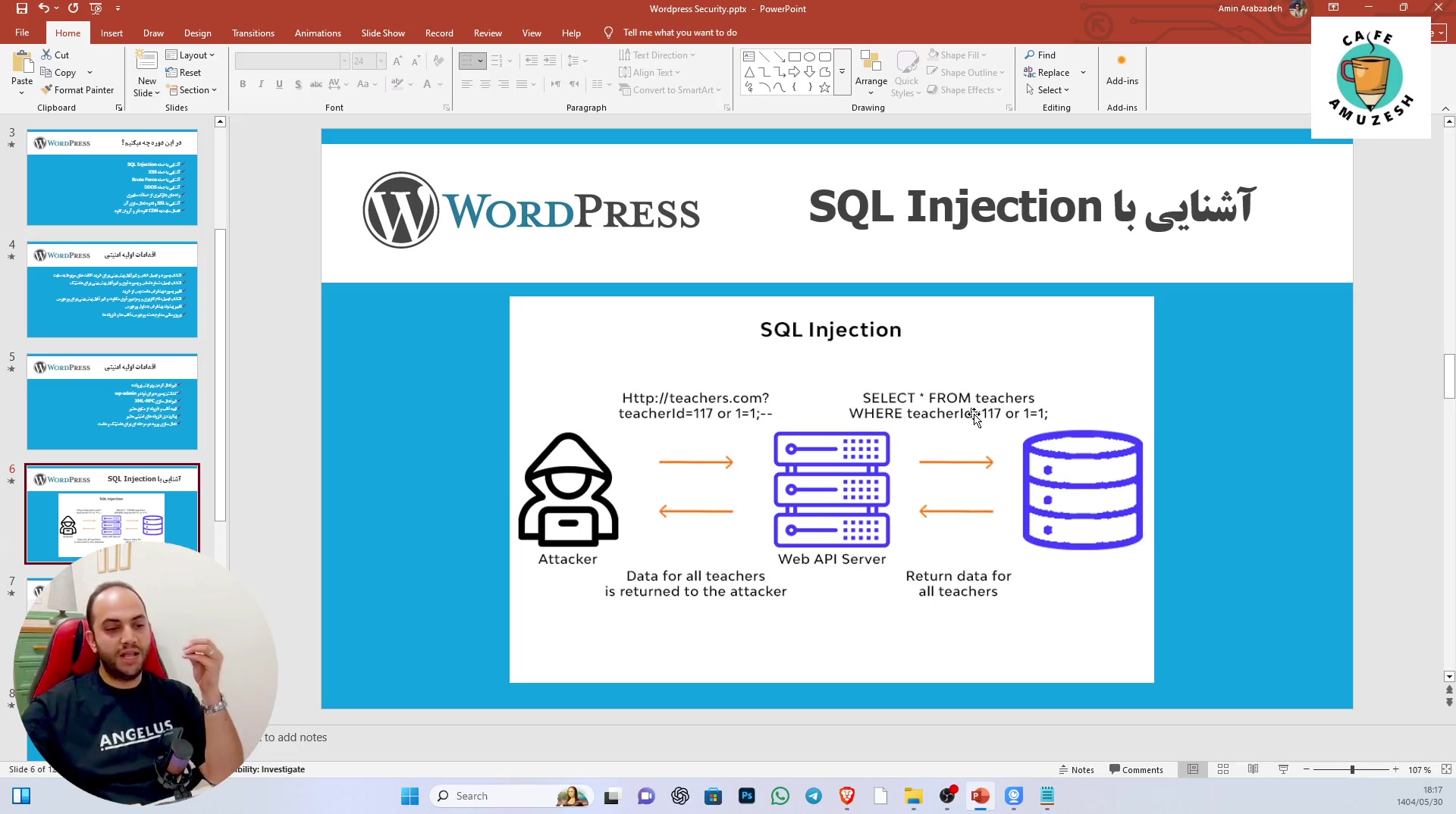Image resolution: width=1456 pixels, height=814 pixels.
Task: Open the Animations tab
Action: (x=318, y=33)
